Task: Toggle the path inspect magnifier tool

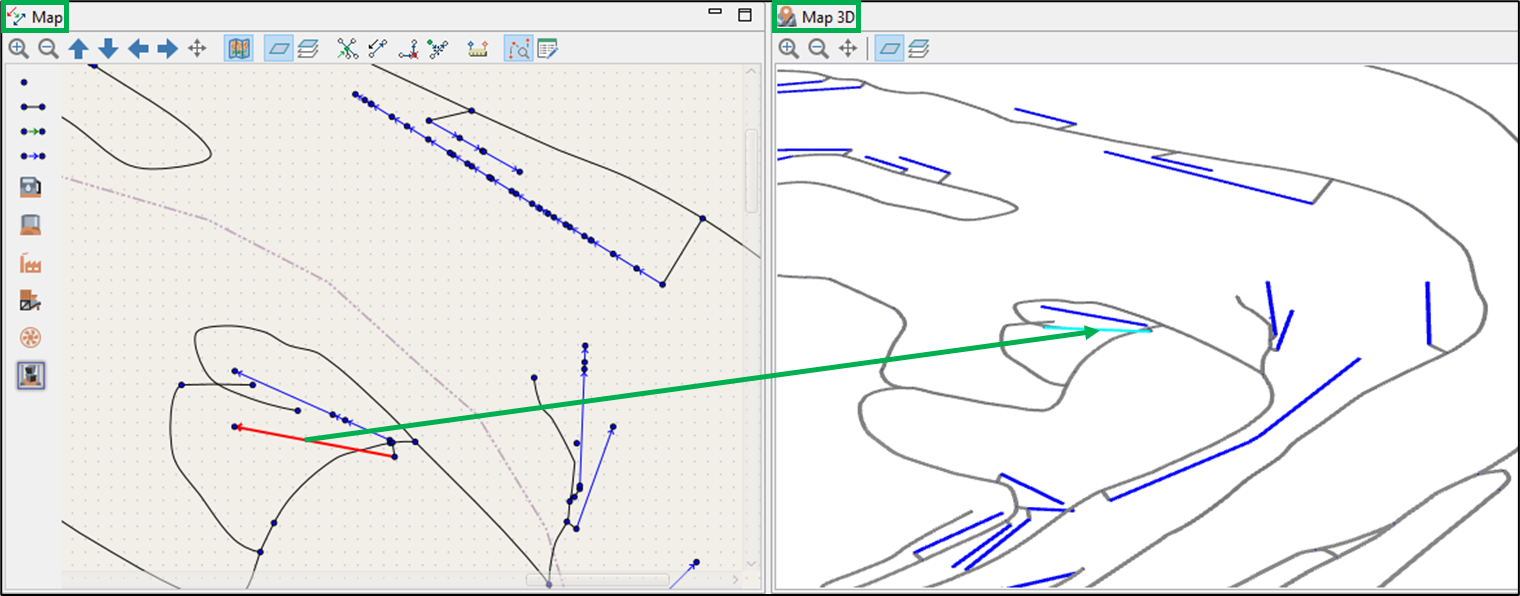Action: [x=518, y=48]
